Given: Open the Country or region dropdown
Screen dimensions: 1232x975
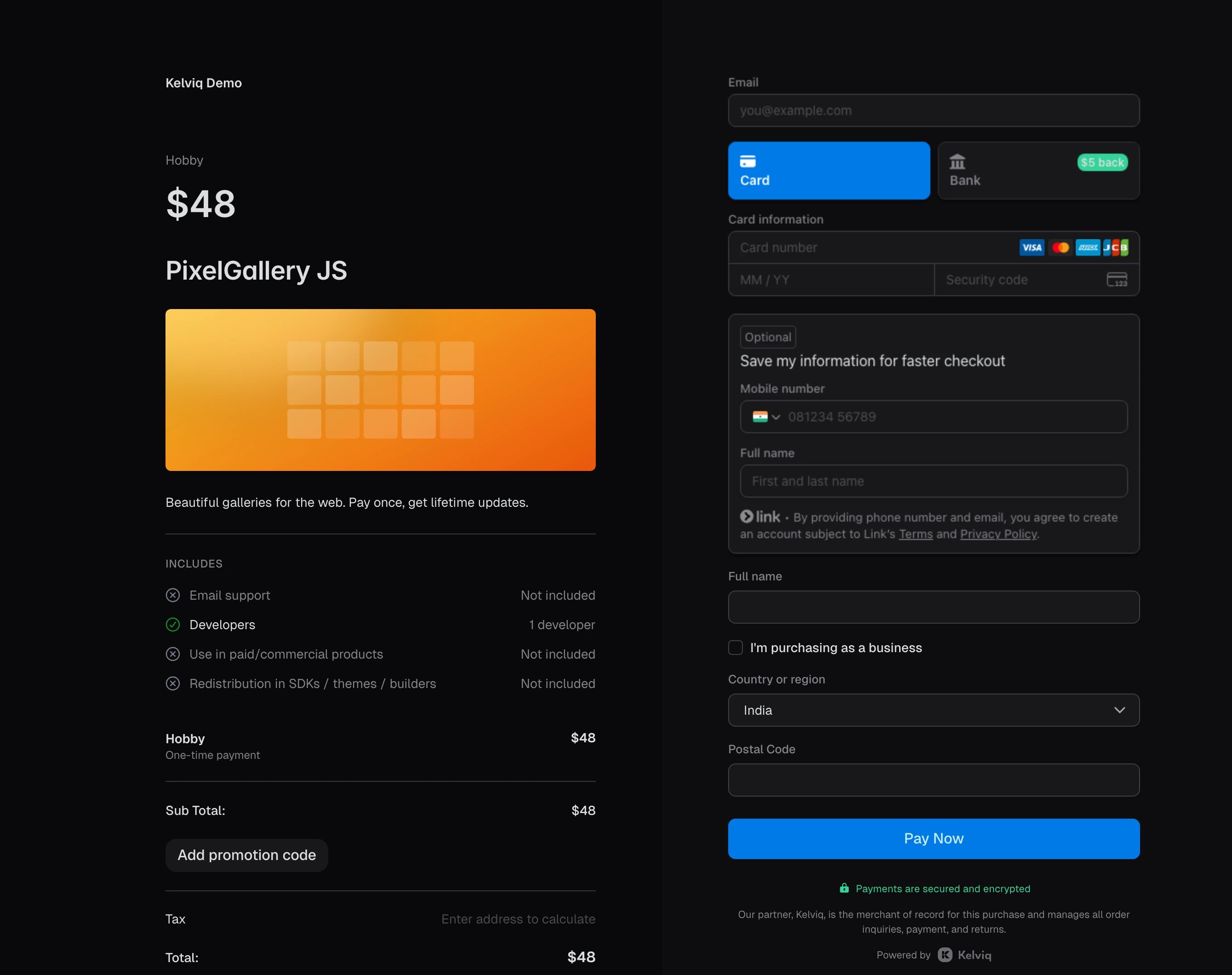Looking at the screenshot, I should point(934,710).
